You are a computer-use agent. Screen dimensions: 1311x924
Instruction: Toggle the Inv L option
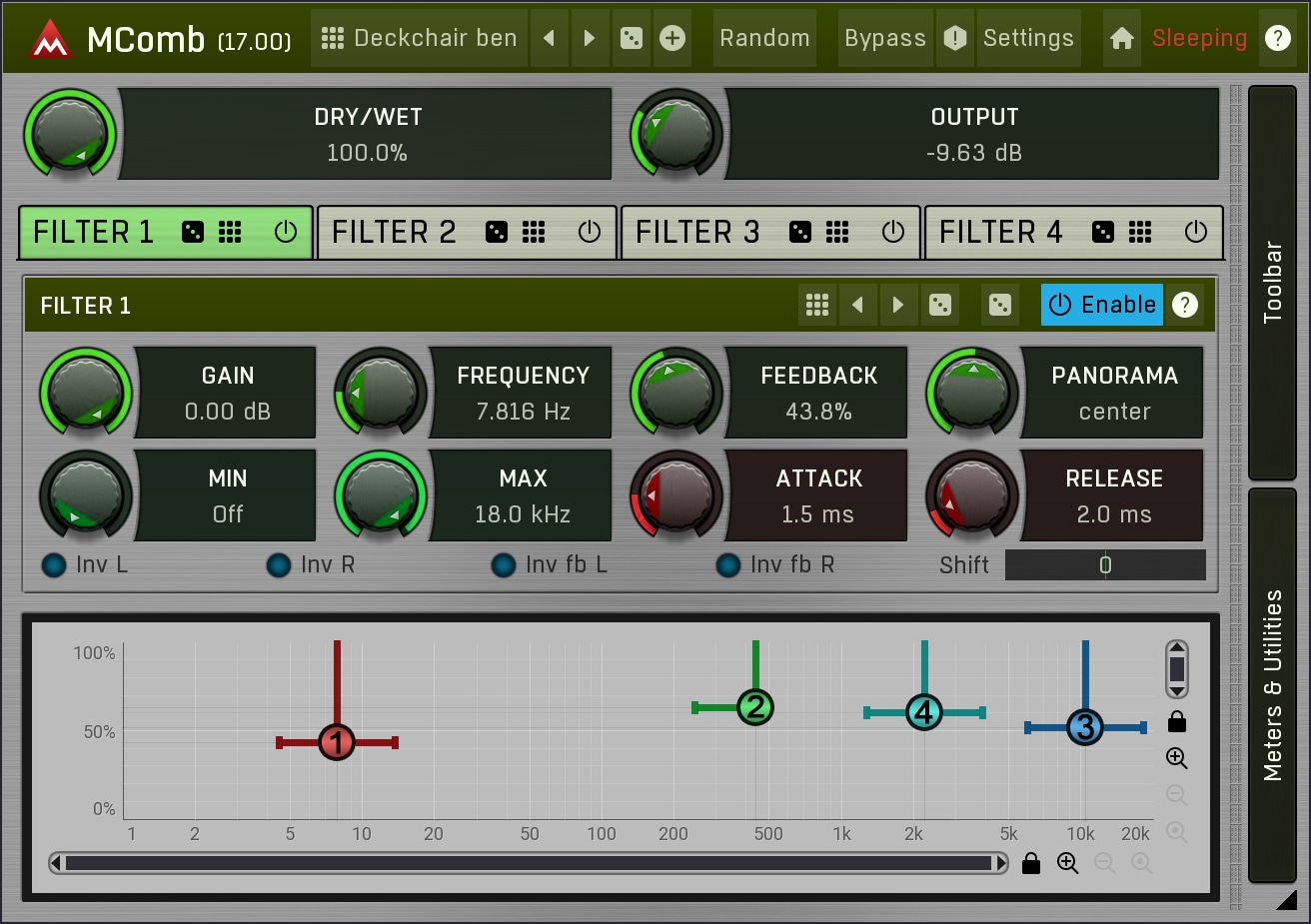[54, 565]
